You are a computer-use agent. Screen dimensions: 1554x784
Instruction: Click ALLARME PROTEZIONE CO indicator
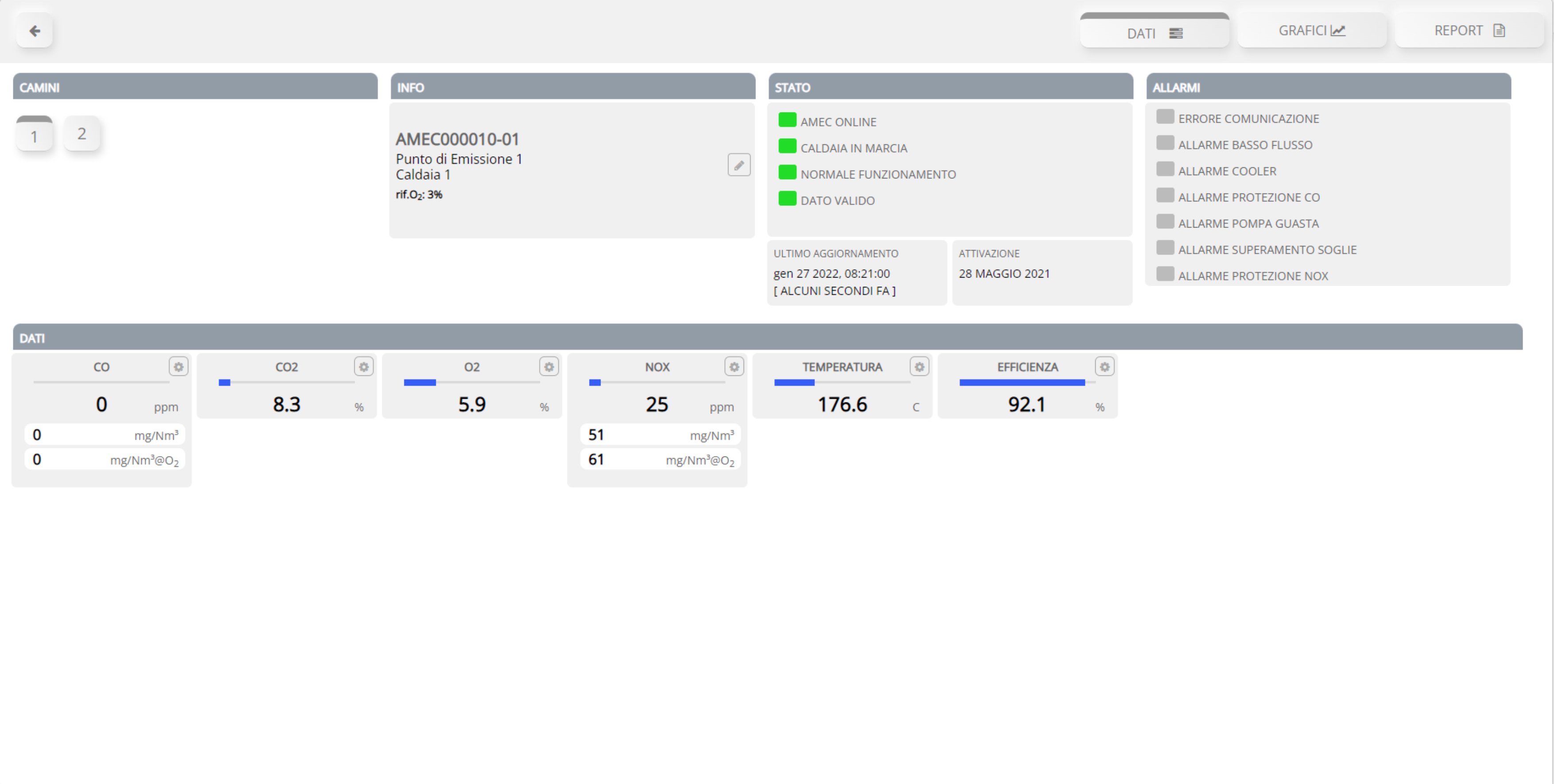click(1165, 195)
